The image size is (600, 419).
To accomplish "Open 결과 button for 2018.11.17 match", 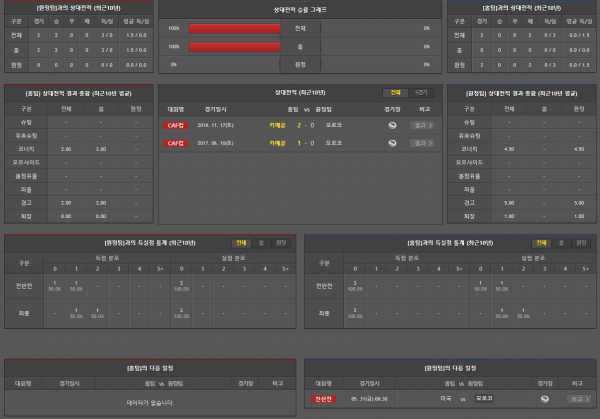I will [423, 125].
